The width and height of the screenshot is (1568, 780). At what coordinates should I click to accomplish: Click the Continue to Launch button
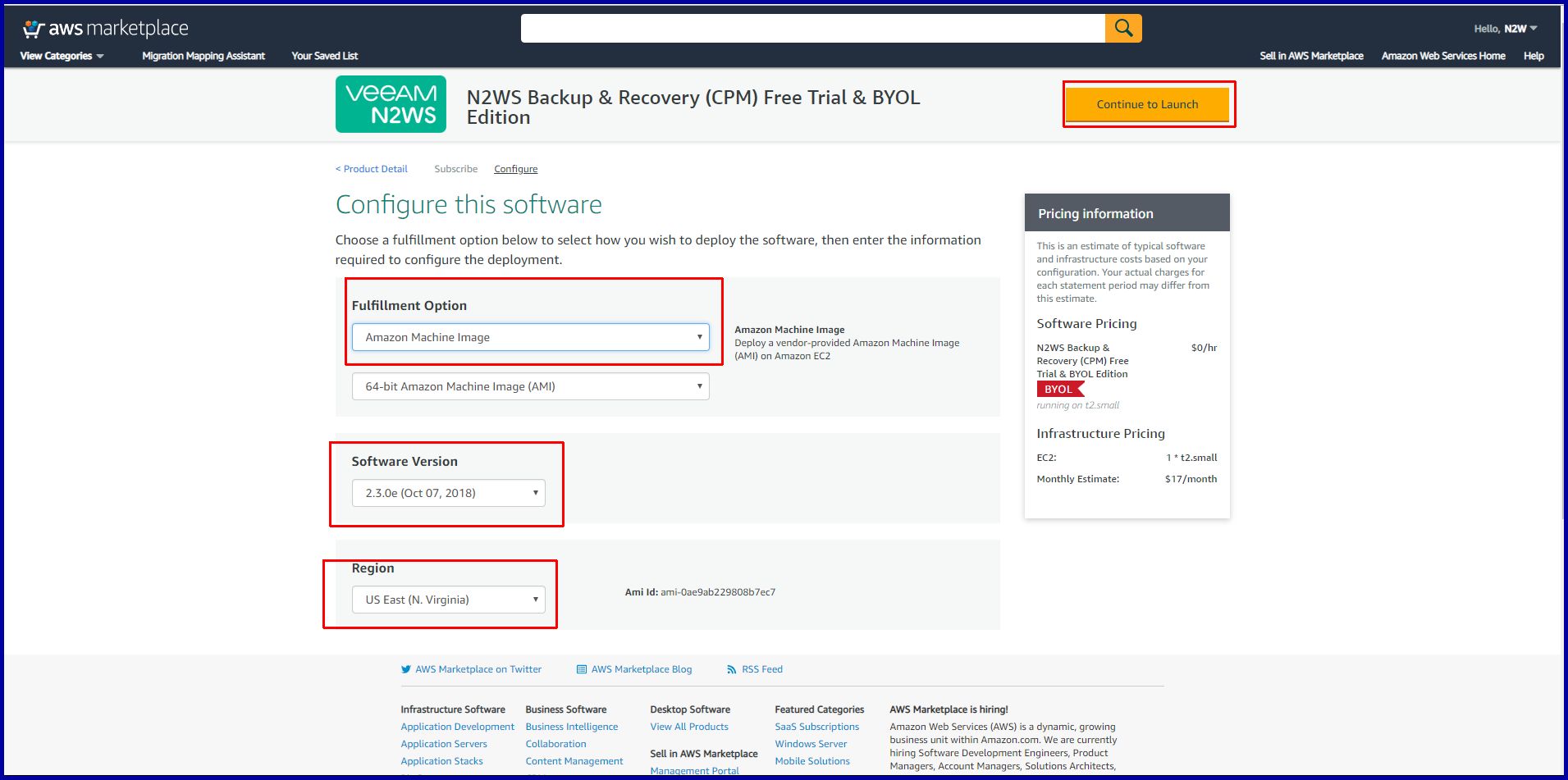[1147, 104]
